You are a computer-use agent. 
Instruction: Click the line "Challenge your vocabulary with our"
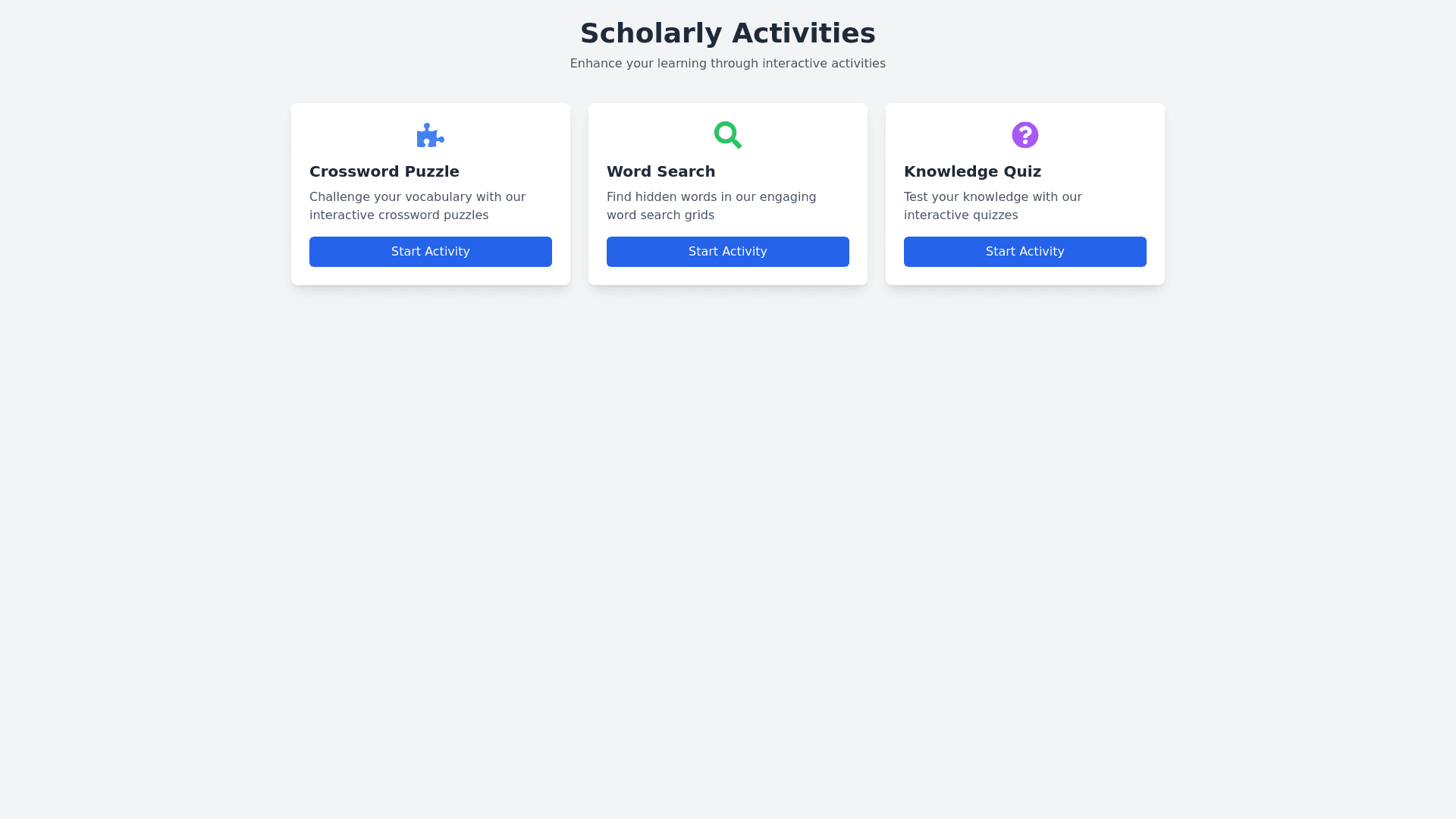coord(417,197)
